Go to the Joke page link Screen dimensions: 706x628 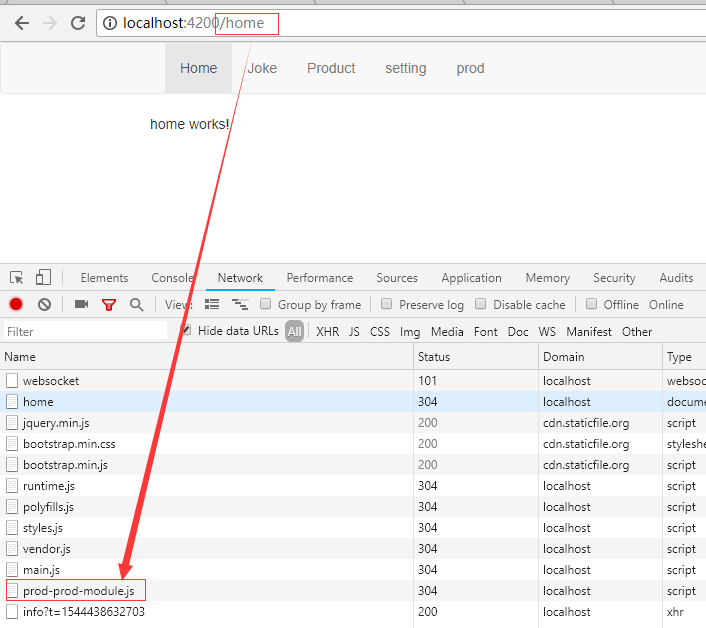(x=262, y=68)
